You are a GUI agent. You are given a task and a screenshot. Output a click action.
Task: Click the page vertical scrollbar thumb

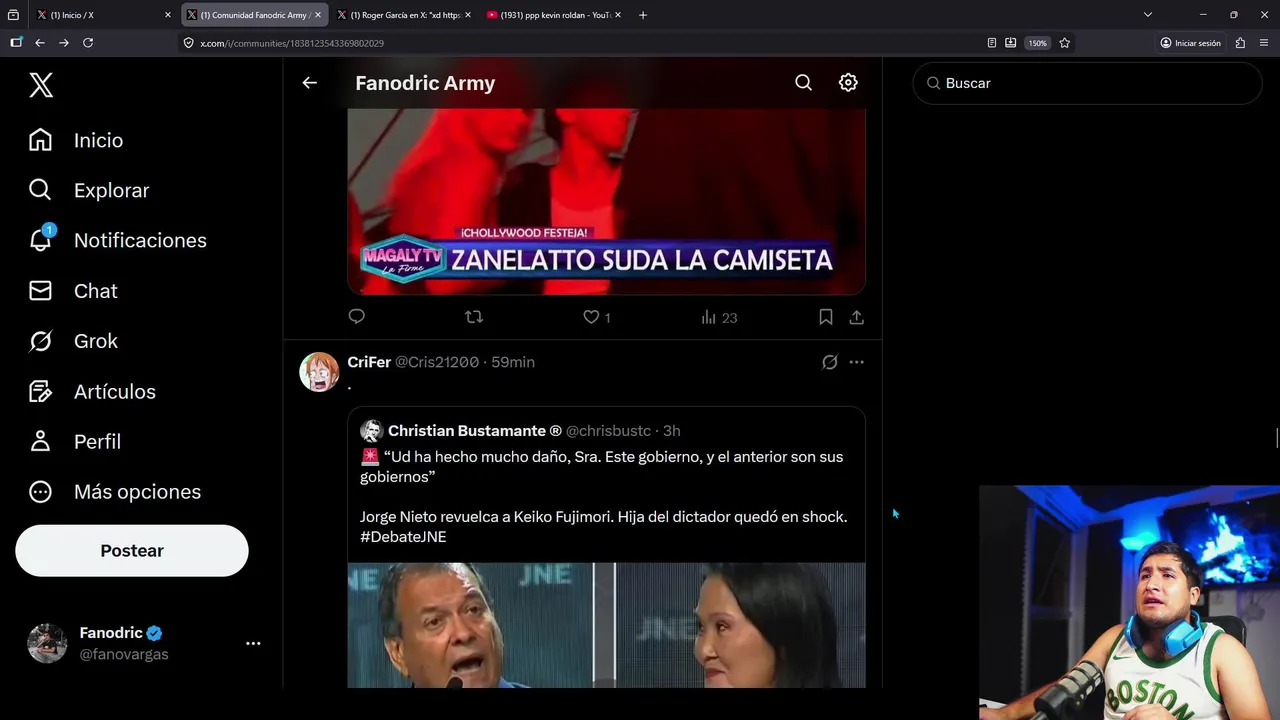pyautogui.click(x=1277, y=438)
